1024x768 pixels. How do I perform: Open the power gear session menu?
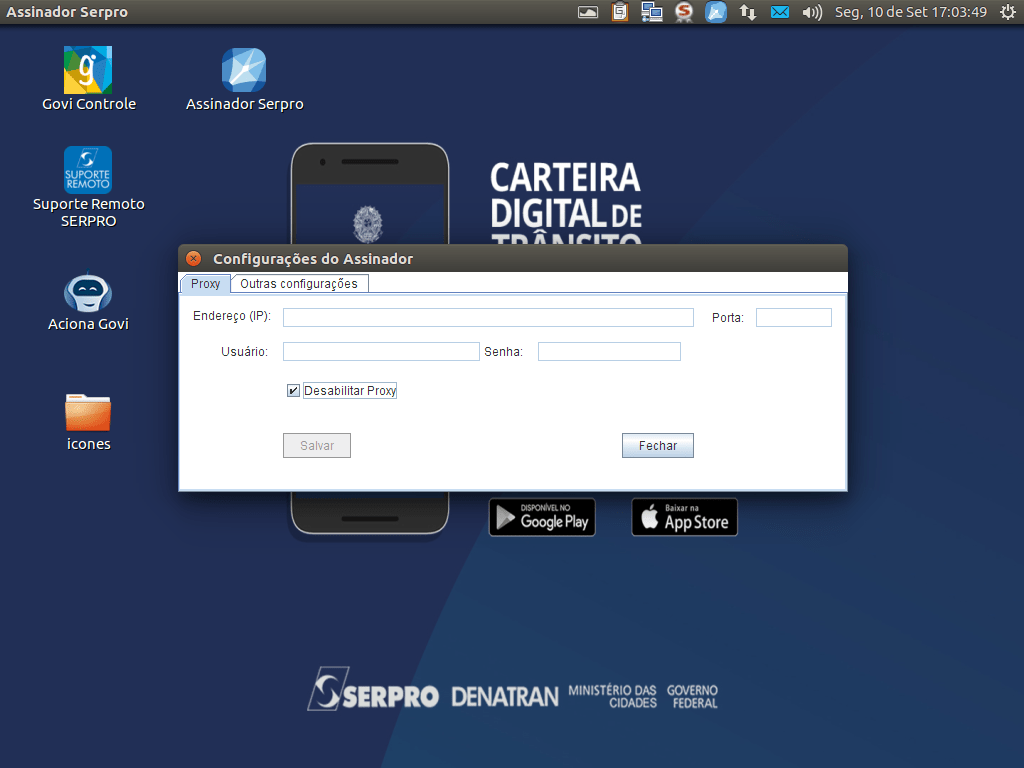(x=1007, y=12)
